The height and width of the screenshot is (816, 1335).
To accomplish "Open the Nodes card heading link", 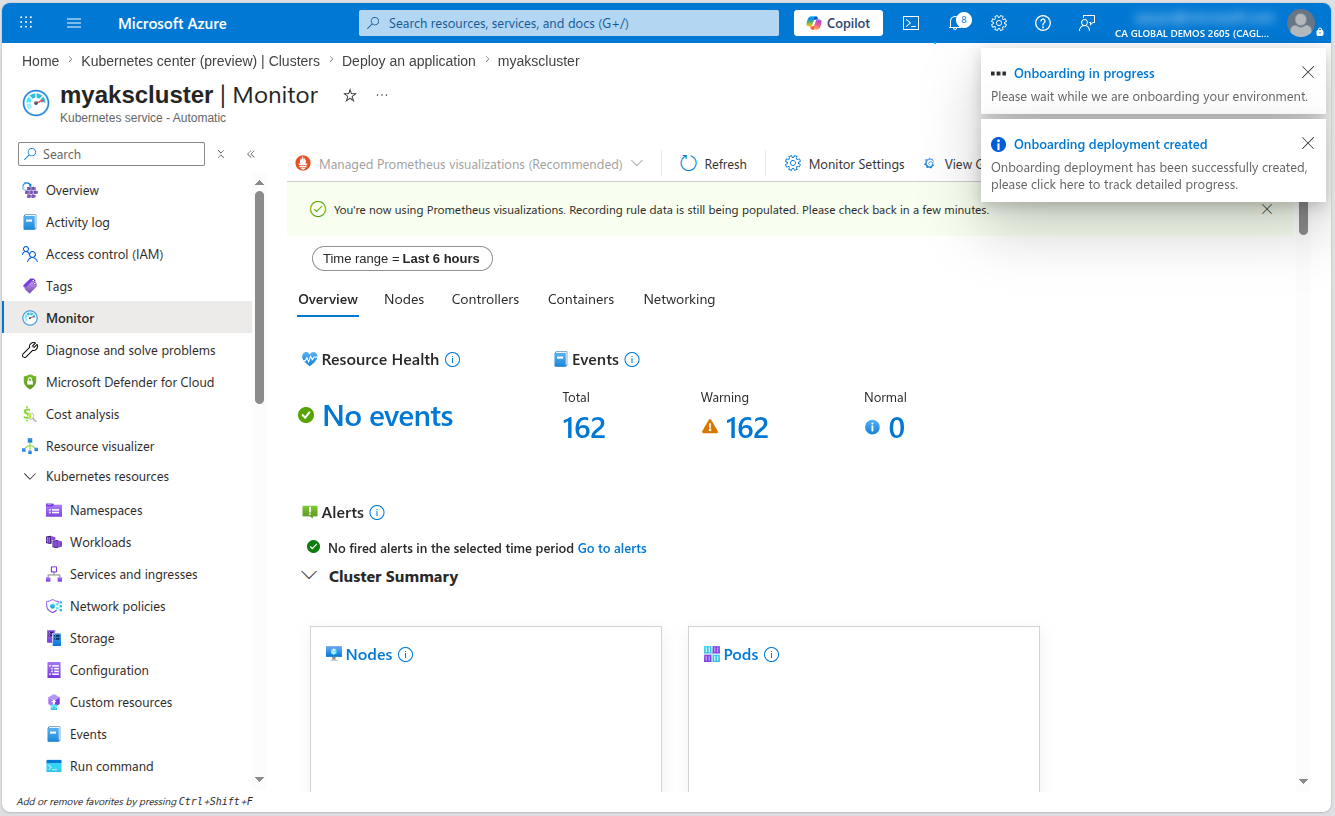I will coord(369,654).
